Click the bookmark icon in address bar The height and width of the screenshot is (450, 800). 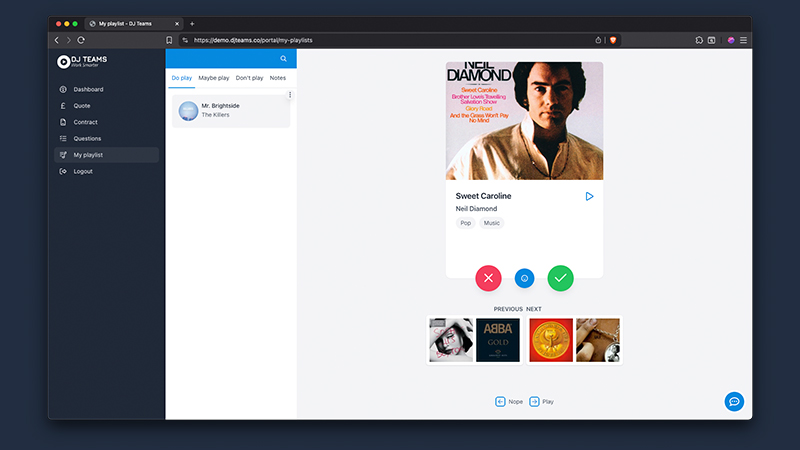(x=170, y=40)
